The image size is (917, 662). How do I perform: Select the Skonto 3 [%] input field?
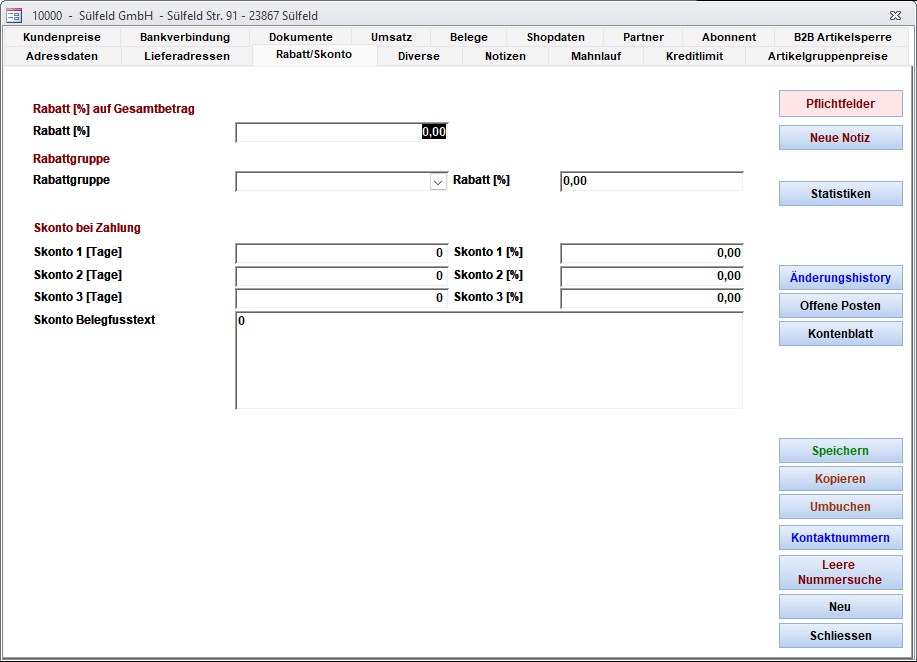pyautogui.click(x=651, y=298)
